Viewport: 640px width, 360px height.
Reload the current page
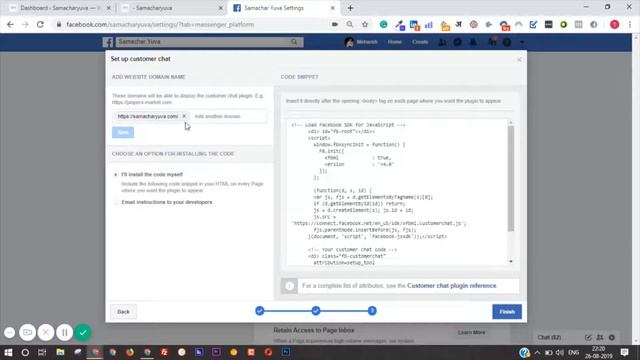click(40, 24)
